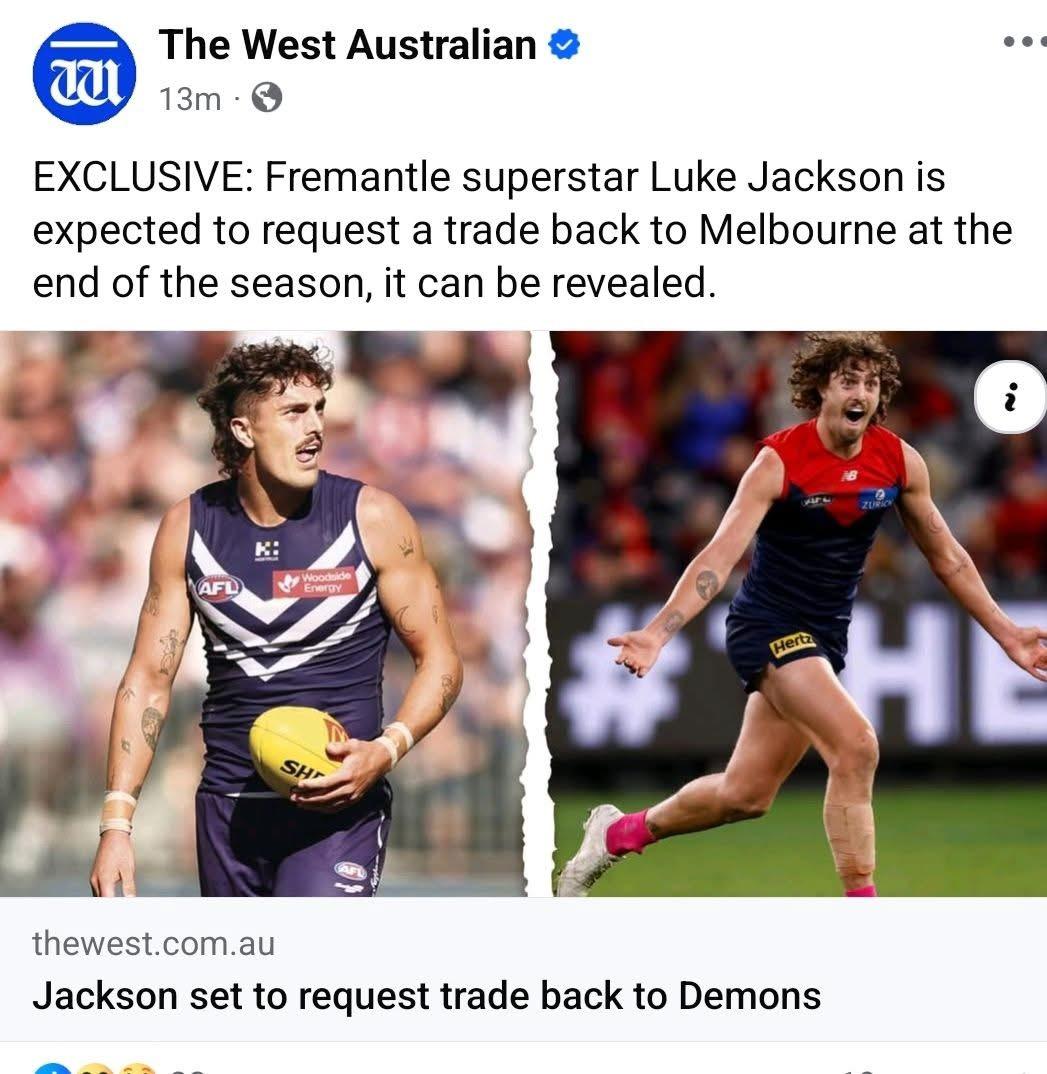Click the third reaction emoji
The image size is (1047, 1074).
[x=136, y=1069]
